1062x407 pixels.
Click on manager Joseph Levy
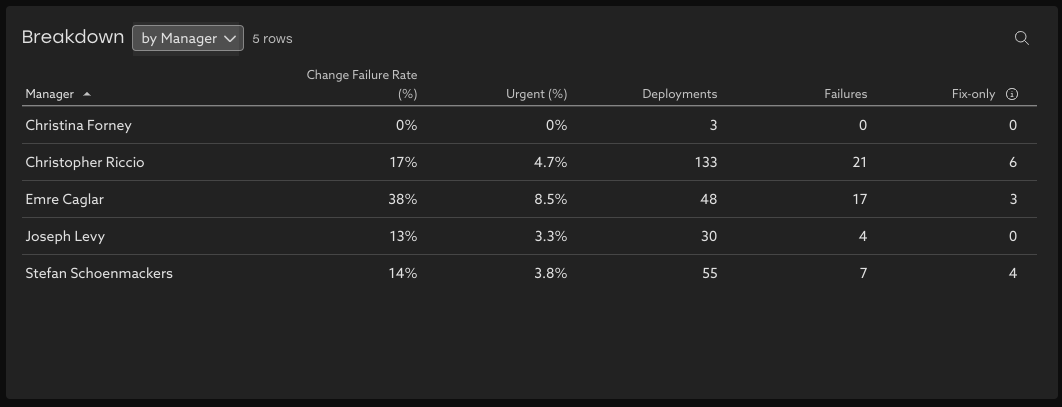click(65, 236)
